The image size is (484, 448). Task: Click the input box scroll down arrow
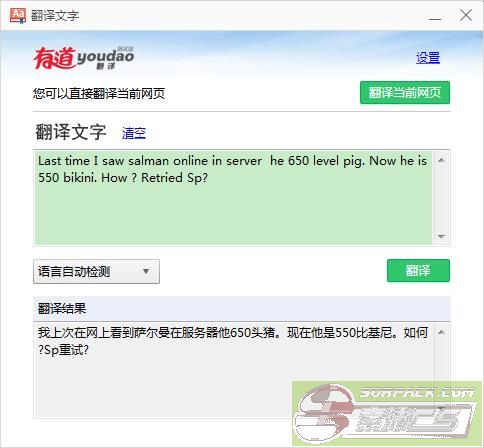441,236
